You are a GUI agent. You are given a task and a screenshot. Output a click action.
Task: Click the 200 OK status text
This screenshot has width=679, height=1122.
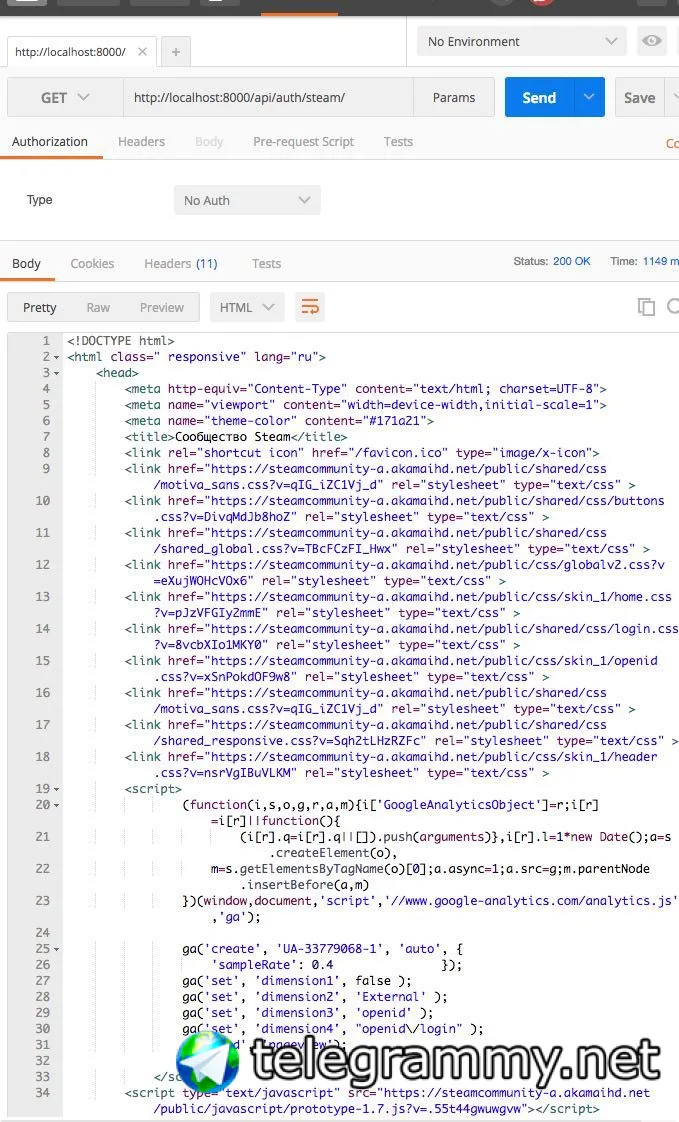pos(572,261)
